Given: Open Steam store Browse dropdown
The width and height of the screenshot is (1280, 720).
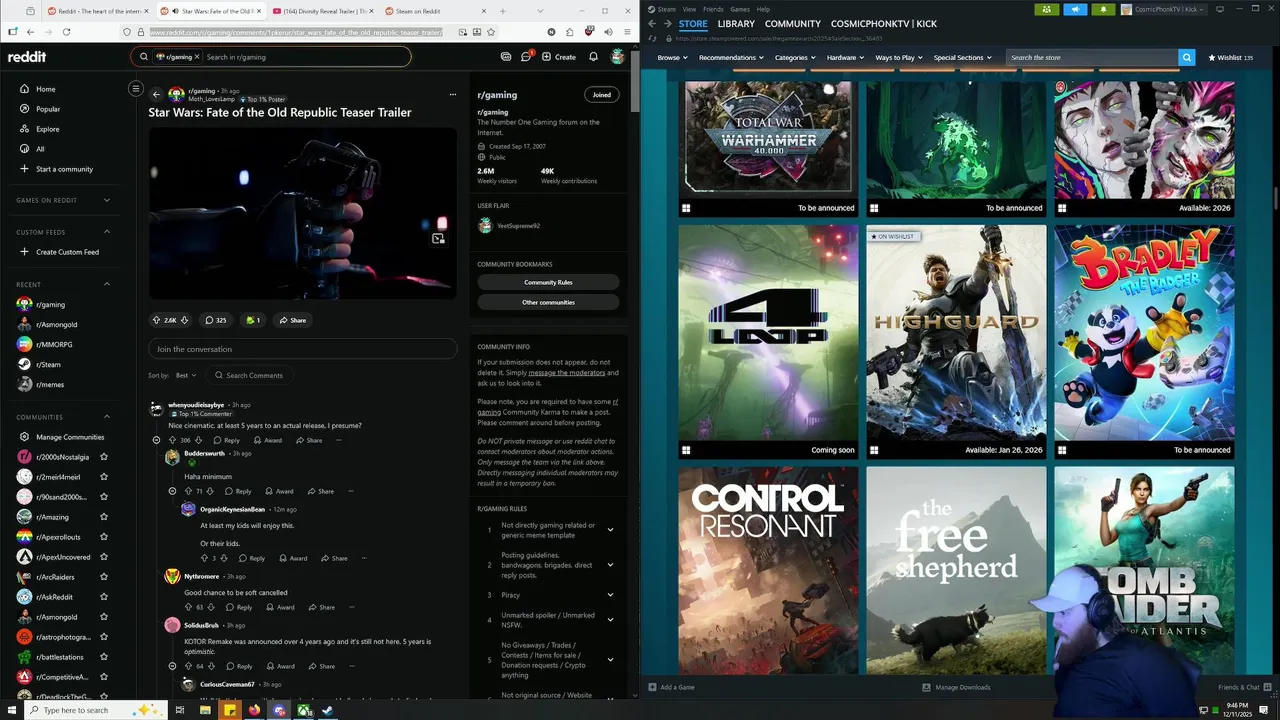Looking at the screenshot, I should [671, 57].
